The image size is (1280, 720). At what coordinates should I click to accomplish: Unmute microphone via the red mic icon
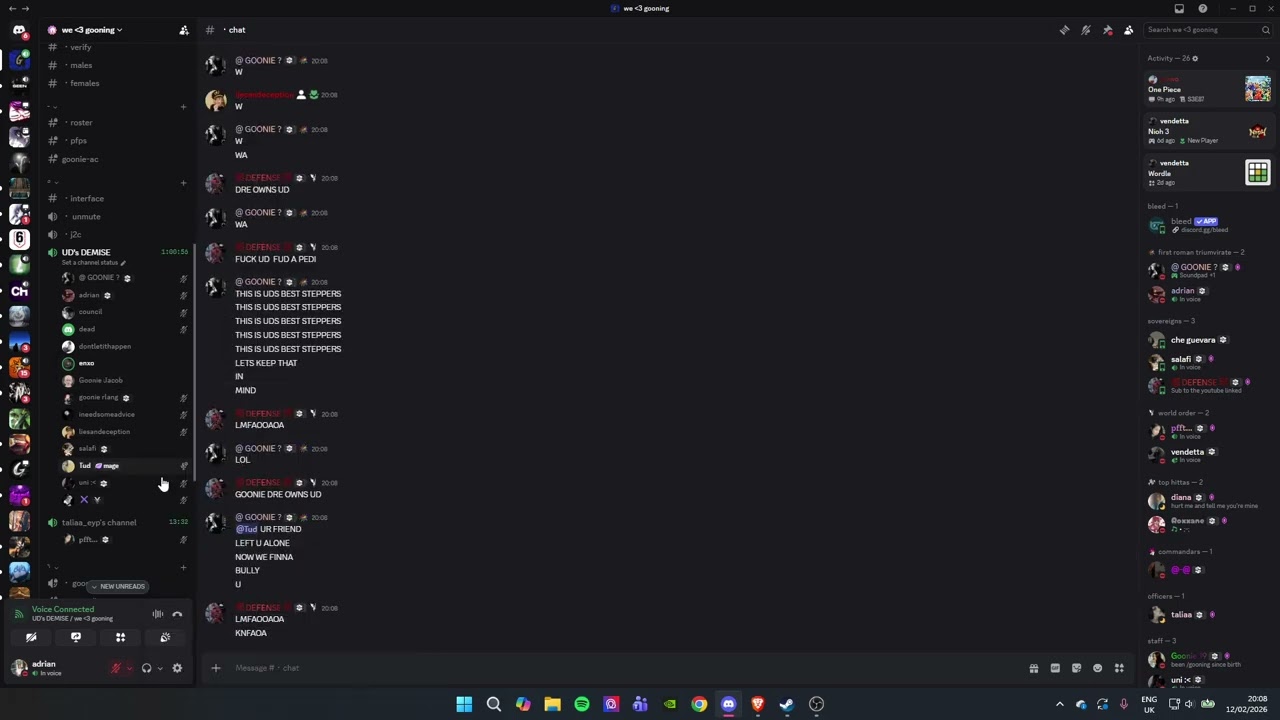pyautogui.click(x=115, y=668)
